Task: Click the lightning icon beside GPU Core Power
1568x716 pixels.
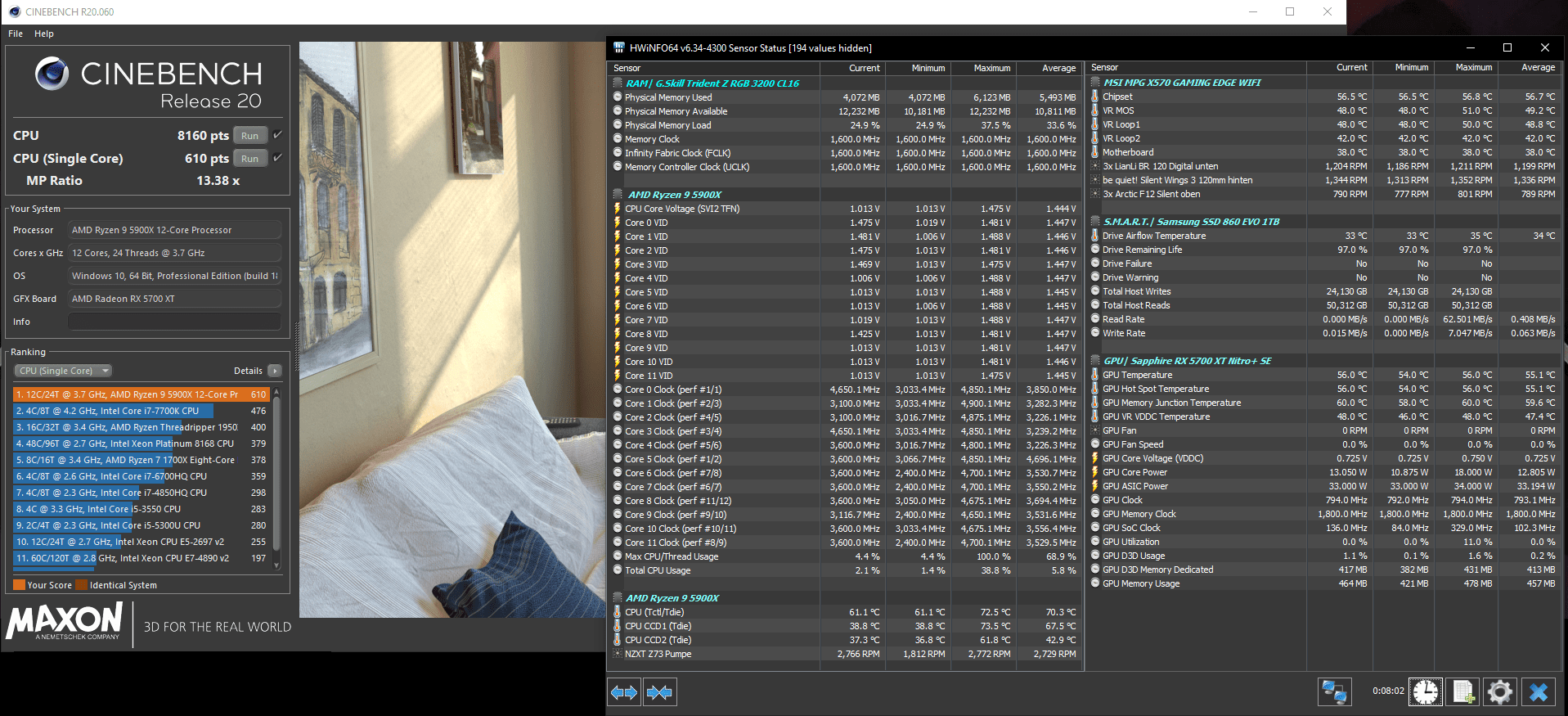Action: (1095, 472)
